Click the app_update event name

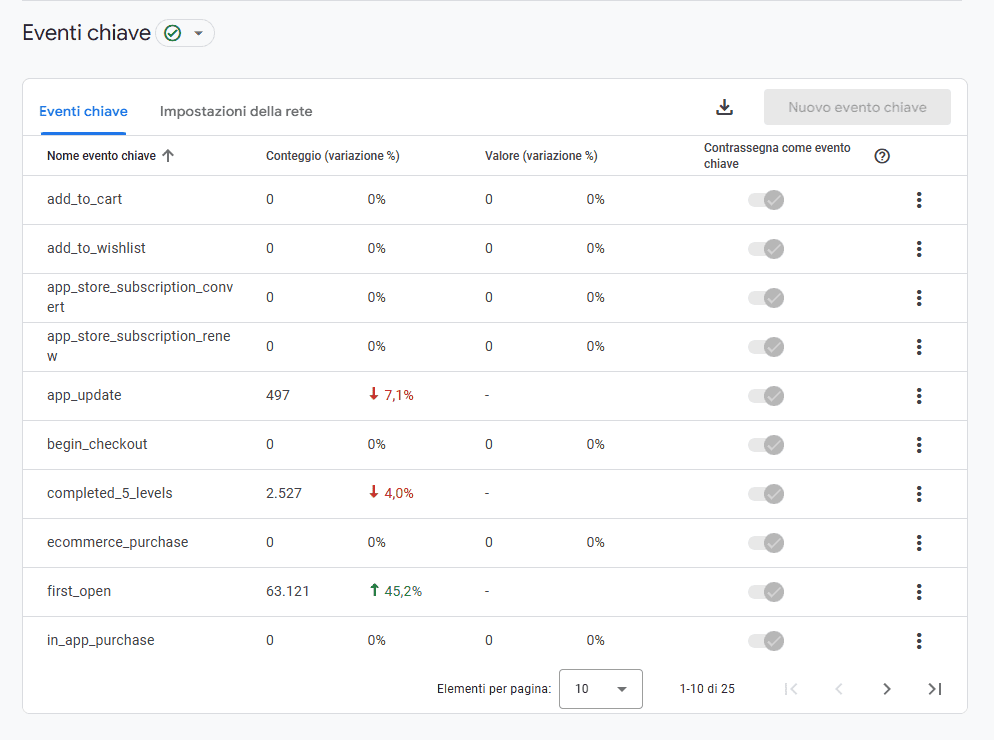[x=84, y=395]
